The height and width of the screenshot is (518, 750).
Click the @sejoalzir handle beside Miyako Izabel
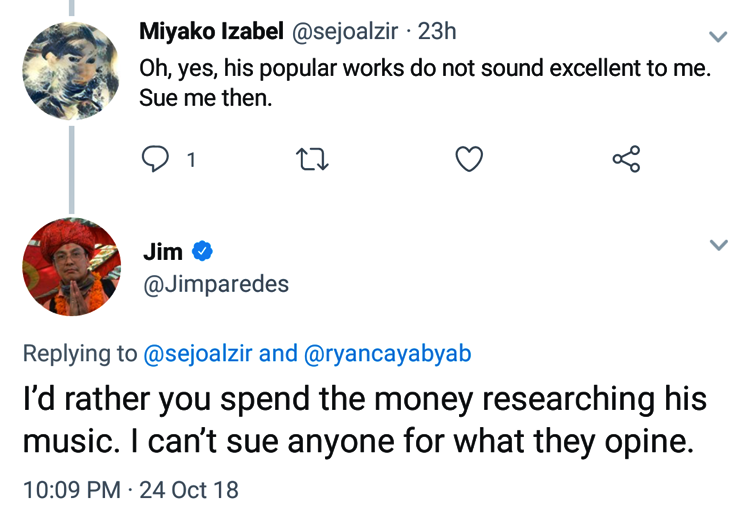(x=344, y=32)
